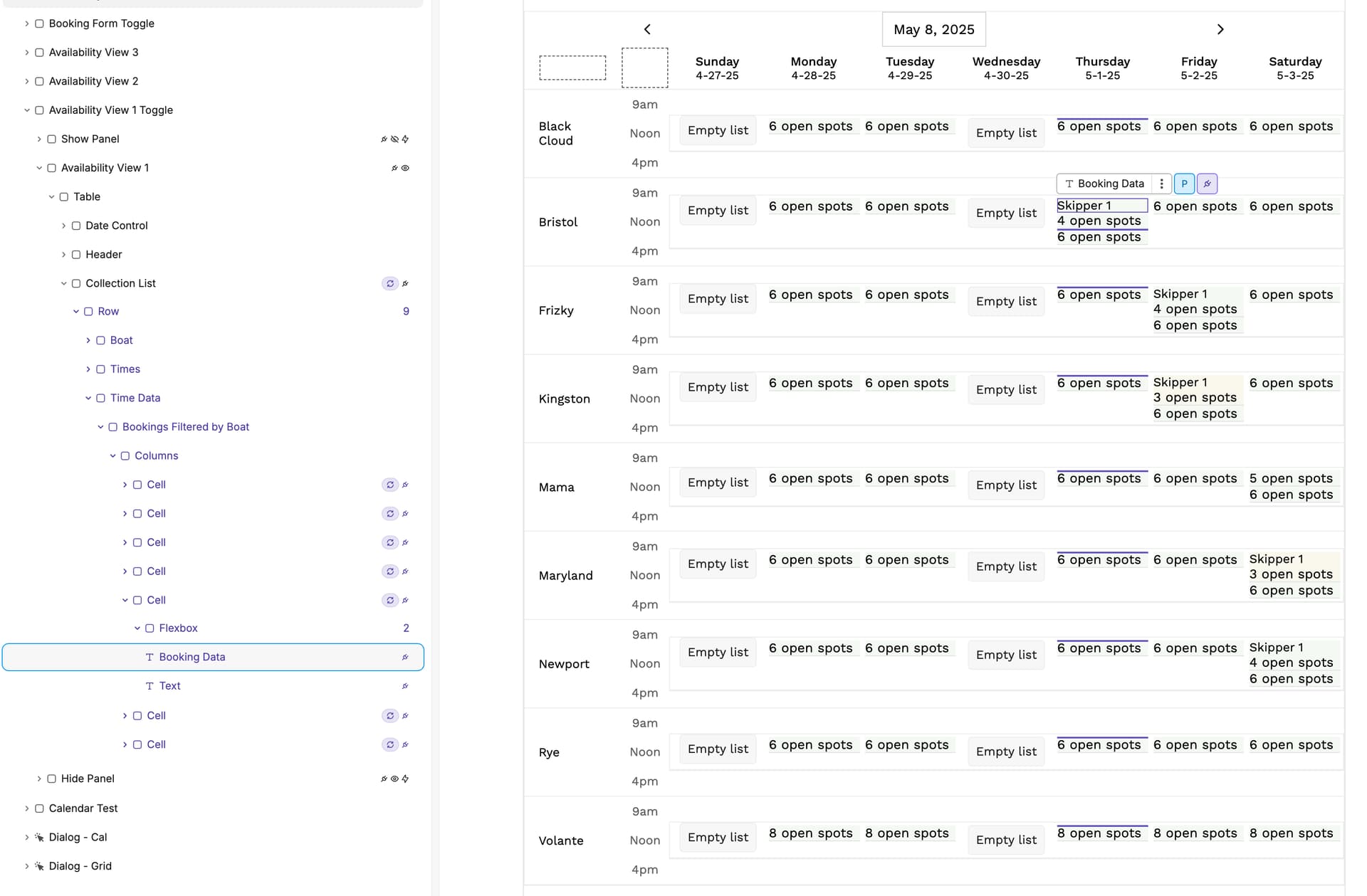This screenshot has height=896, width=1367.
Task: Click the Maryland boat name
Action: [x=566, y=575]
